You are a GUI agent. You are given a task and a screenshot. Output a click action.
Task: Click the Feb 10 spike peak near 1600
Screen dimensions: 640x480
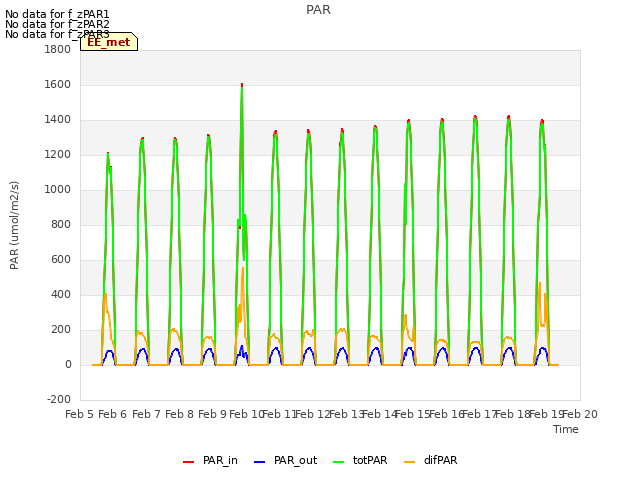click(x=242, y=85)
